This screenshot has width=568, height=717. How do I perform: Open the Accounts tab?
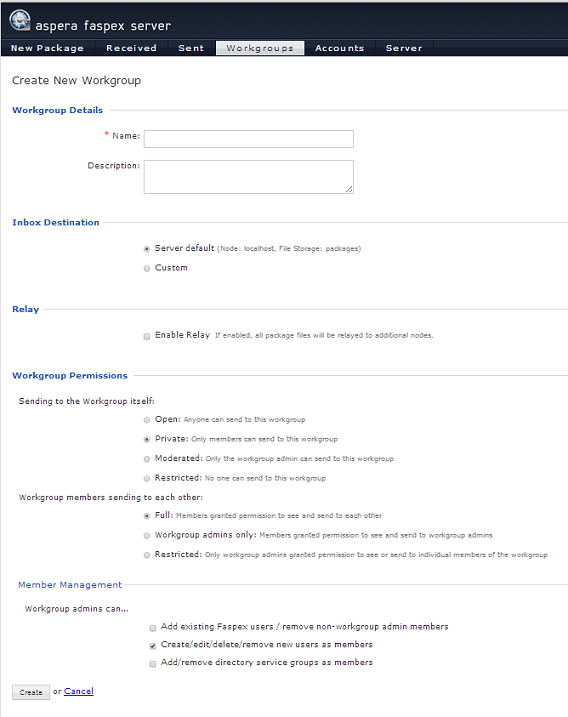click(x=339, y=48)
